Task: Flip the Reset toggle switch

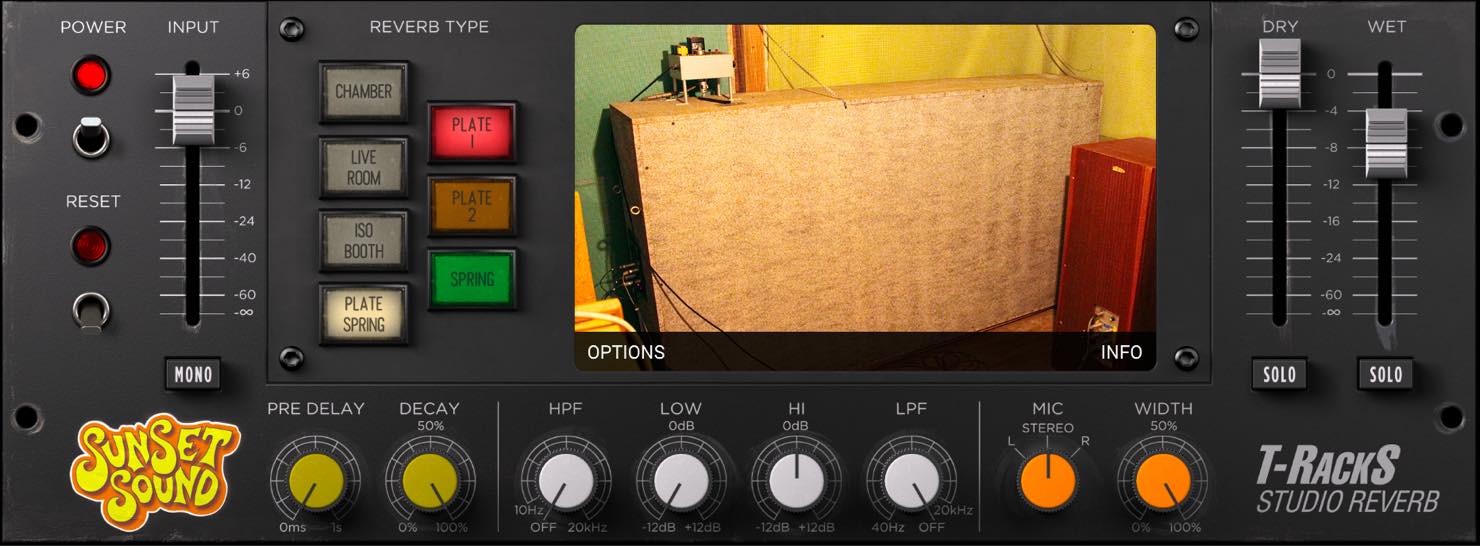Action: [91, 310]
